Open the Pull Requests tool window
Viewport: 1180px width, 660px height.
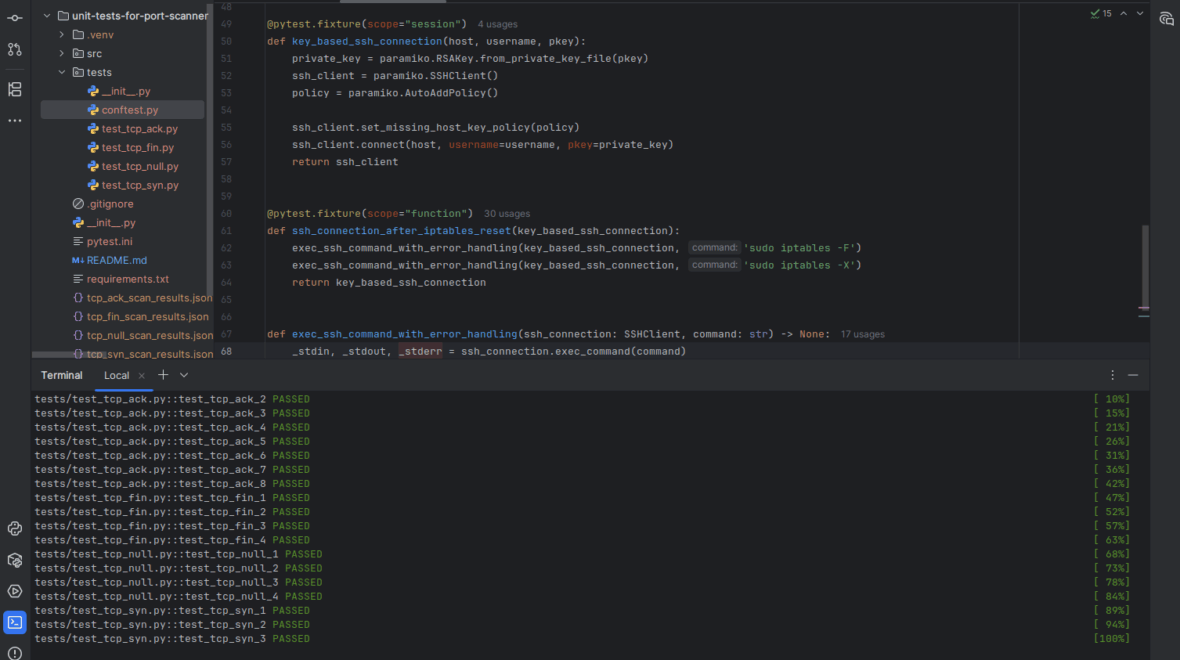point(14,49)
